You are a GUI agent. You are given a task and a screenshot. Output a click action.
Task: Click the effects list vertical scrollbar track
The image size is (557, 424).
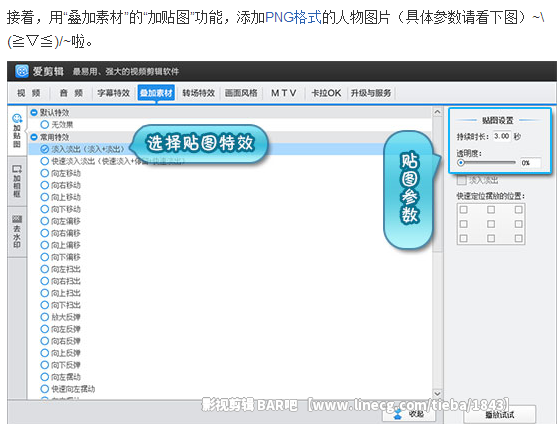tap(437, 253)
